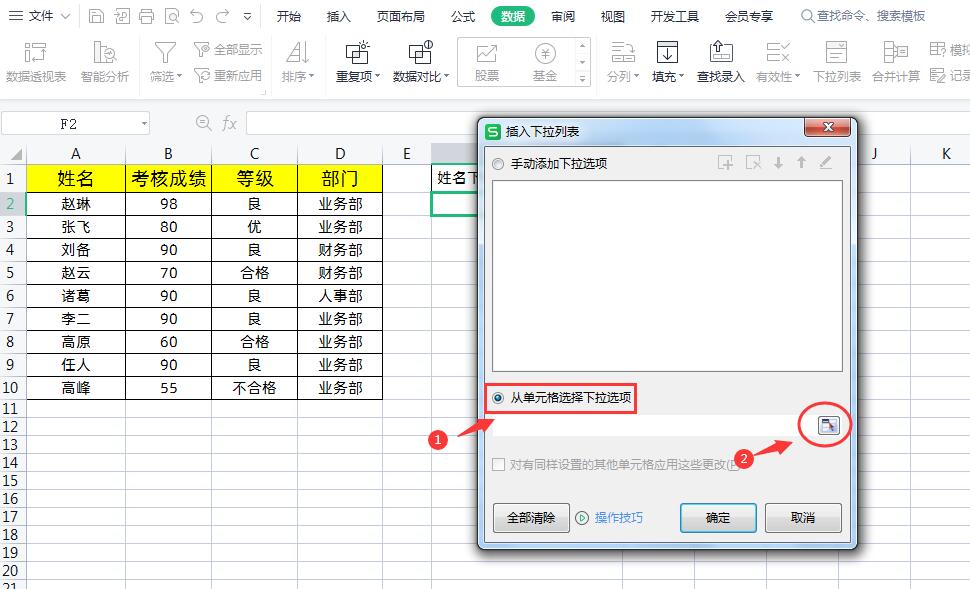Open the 筛选 dropdown arrow
The height and width of the screenshot is (589, 970).
180,77
